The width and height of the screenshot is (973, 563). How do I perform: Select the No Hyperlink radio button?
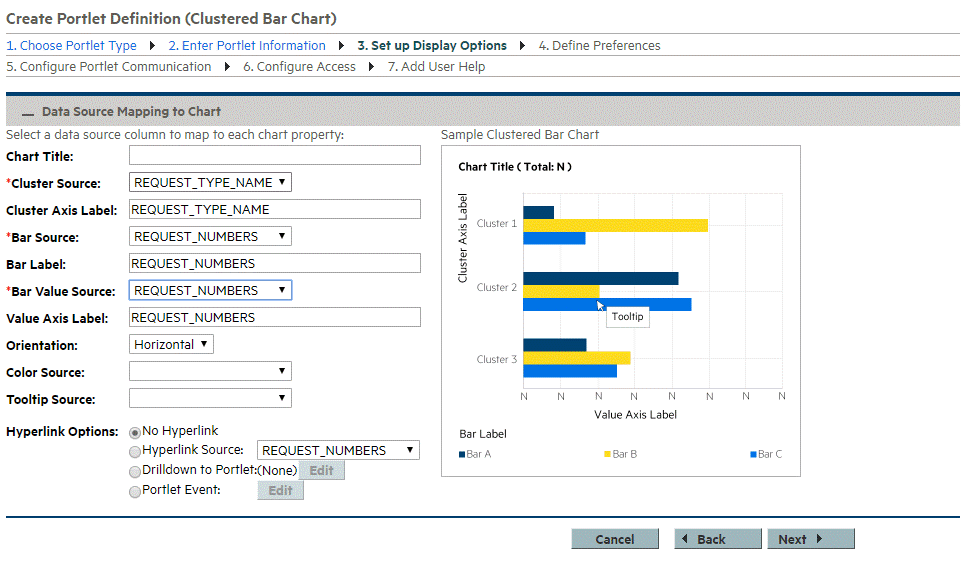pyautogui.click(x=135, y=432)
